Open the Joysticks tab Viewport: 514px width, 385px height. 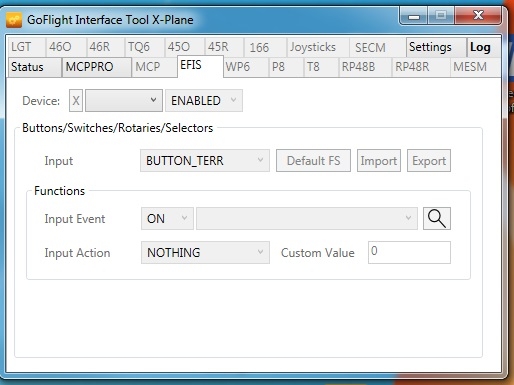tap(318, 47)
